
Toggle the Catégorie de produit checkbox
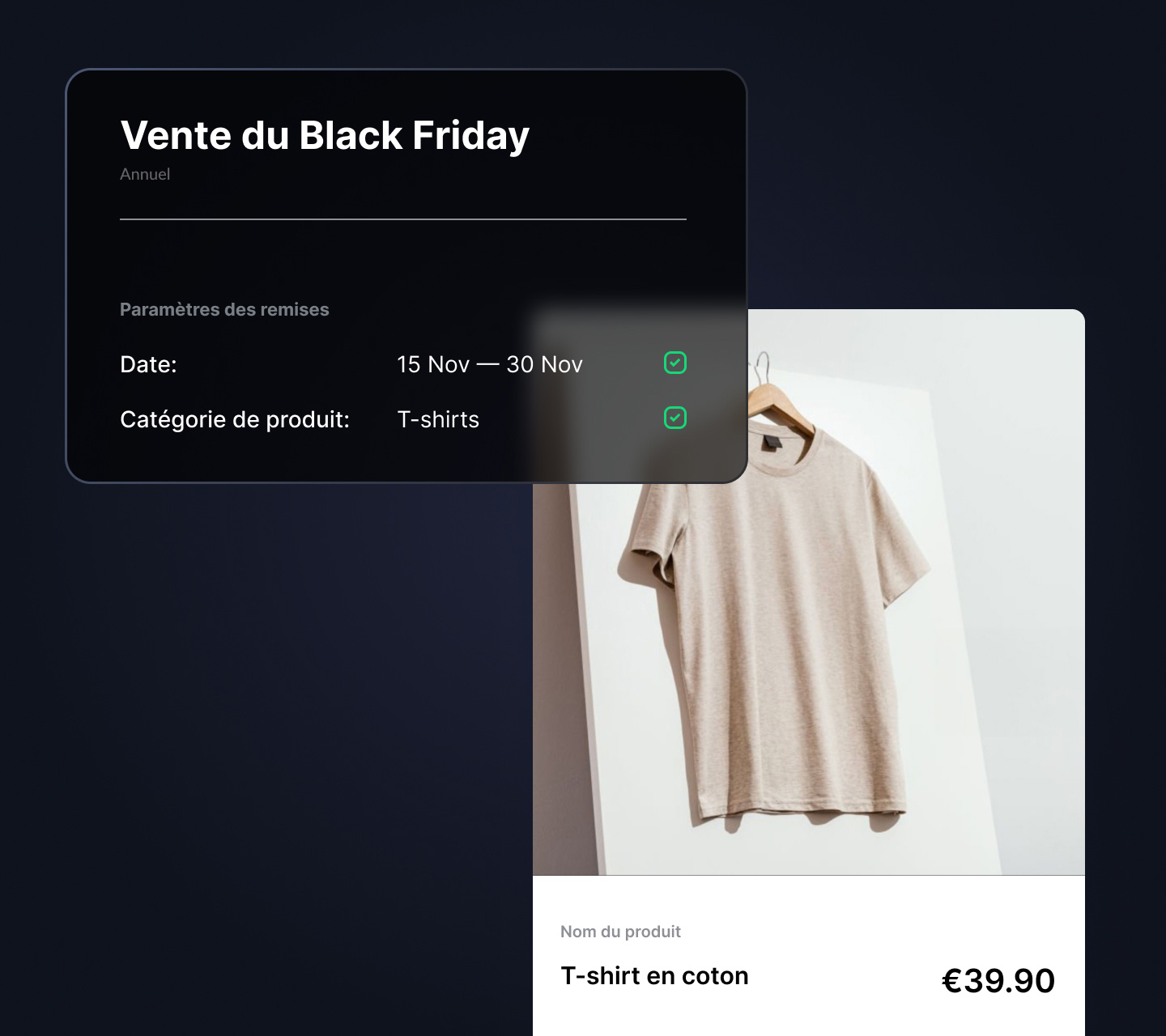click(x=675, y=418)
